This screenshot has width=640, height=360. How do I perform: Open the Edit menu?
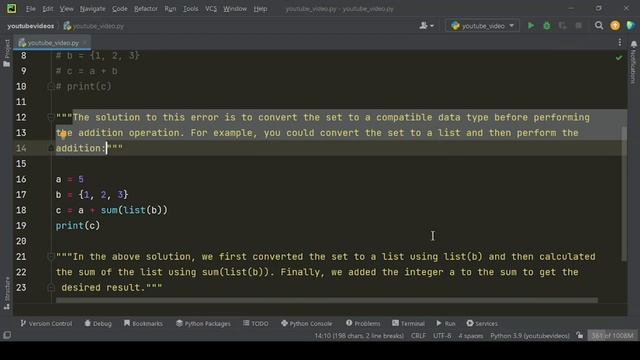click(x=47, y=9)
